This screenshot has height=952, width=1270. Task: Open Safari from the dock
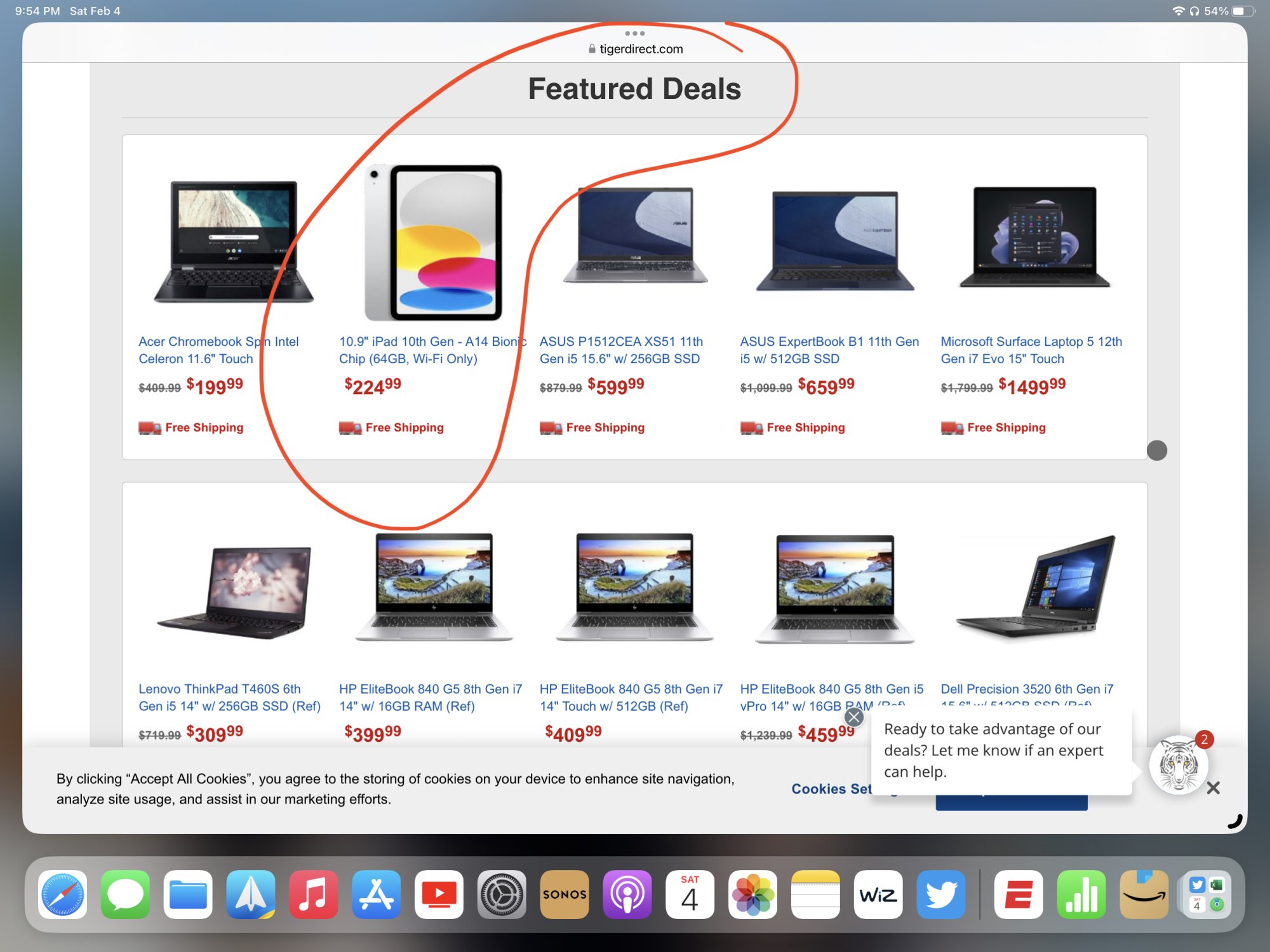pos(62,894)
